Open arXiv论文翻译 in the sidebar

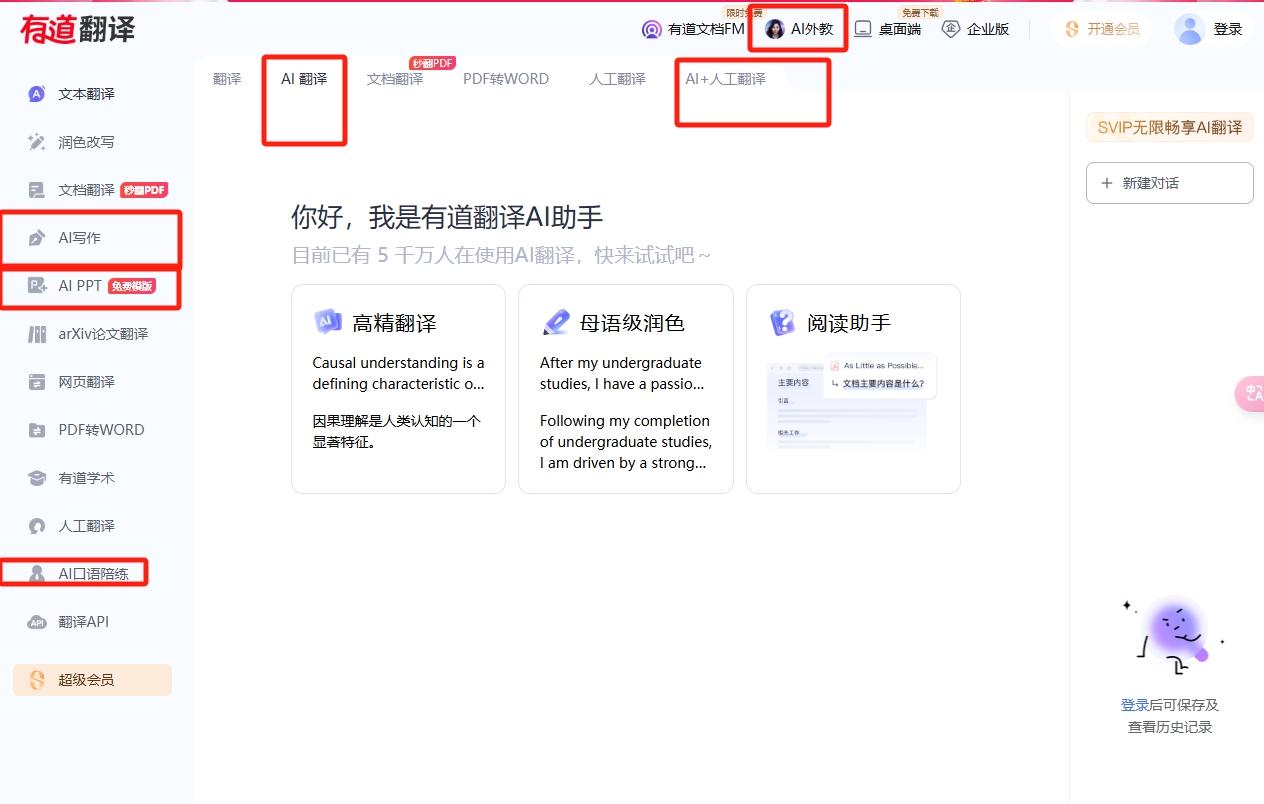(x=103, y=334)
